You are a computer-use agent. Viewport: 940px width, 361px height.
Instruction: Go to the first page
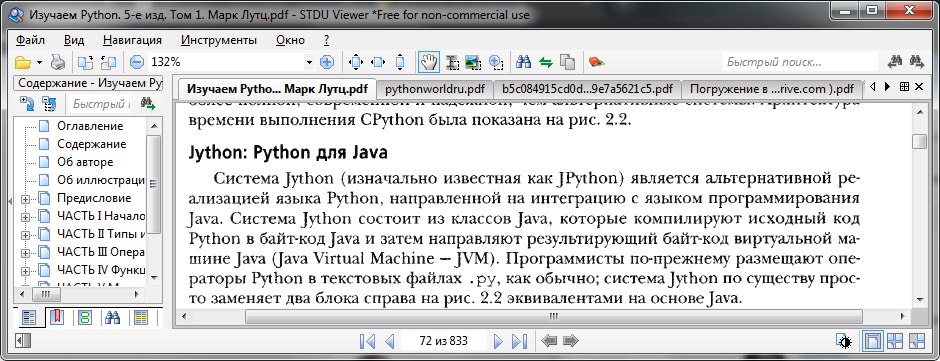(367, 341)
